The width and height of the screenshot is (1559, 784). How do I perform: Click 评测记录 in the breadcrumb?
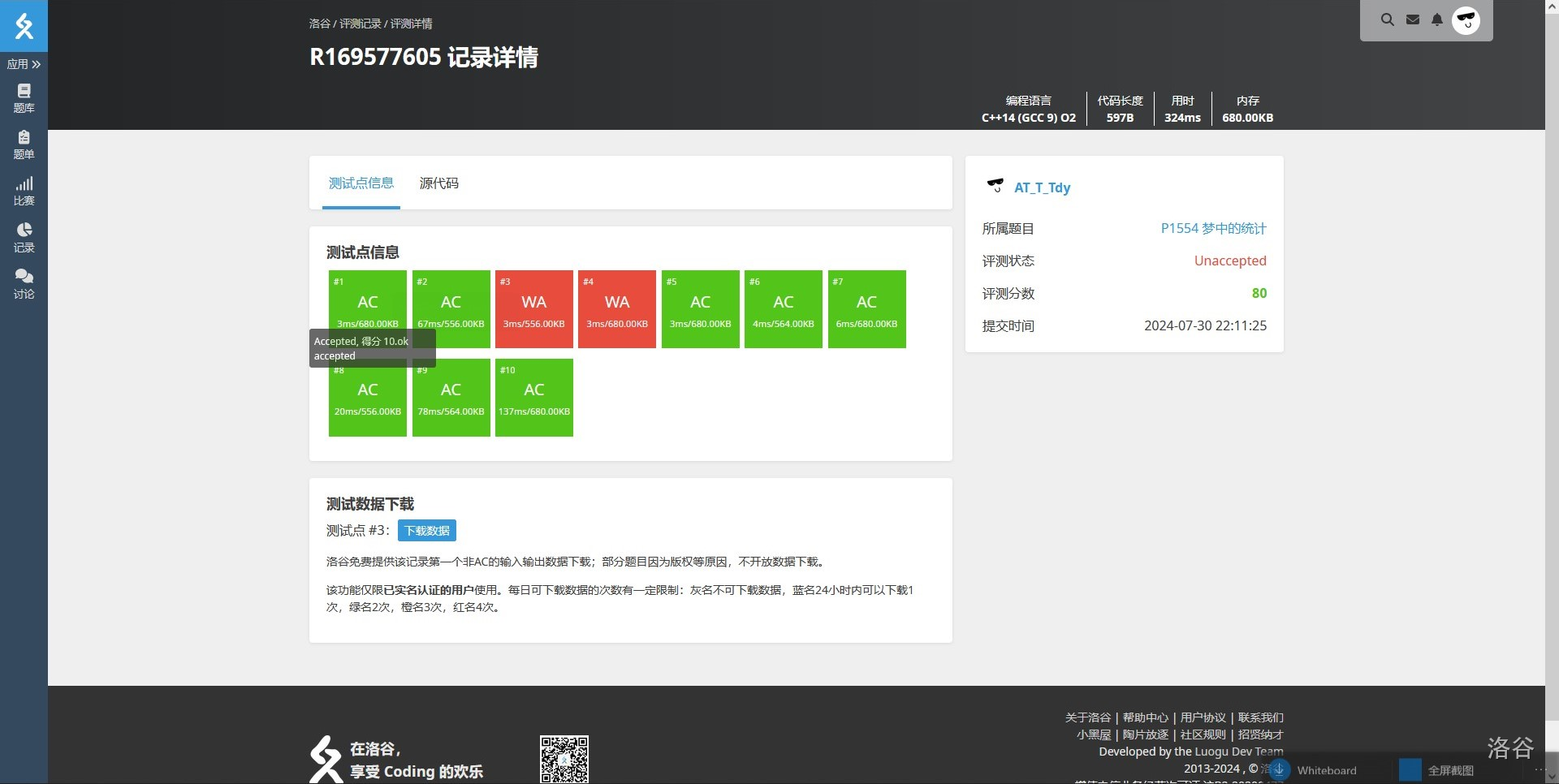360,24
